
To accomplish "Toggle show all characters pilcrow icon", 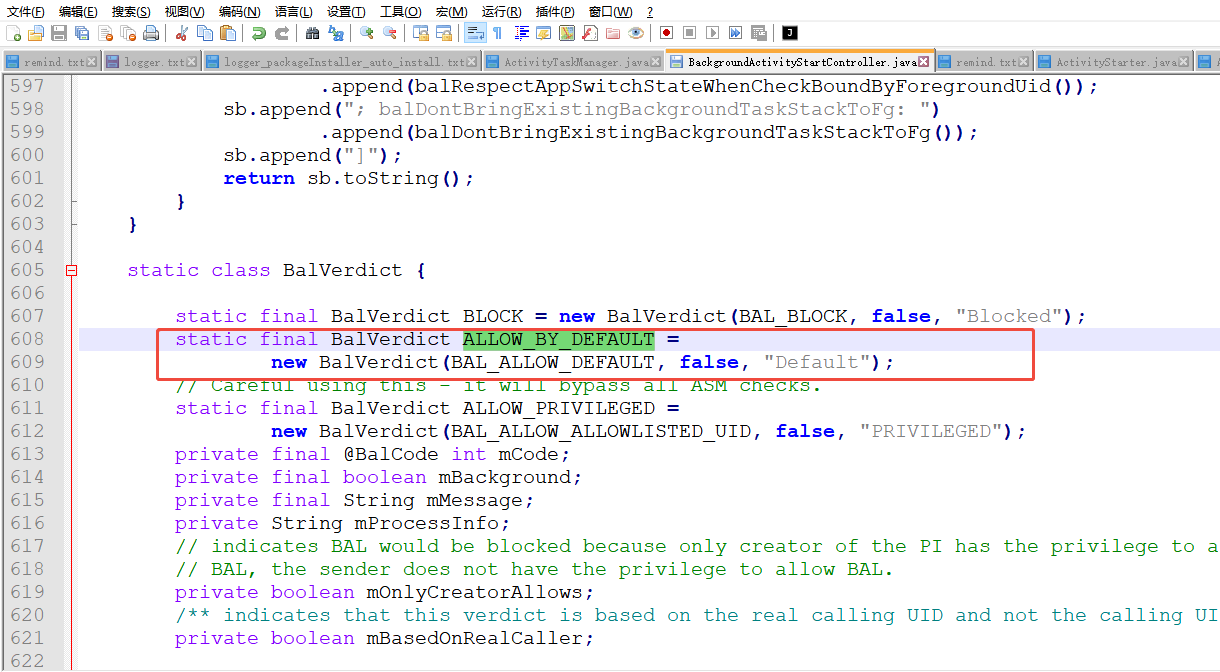I will coord(497,33).
